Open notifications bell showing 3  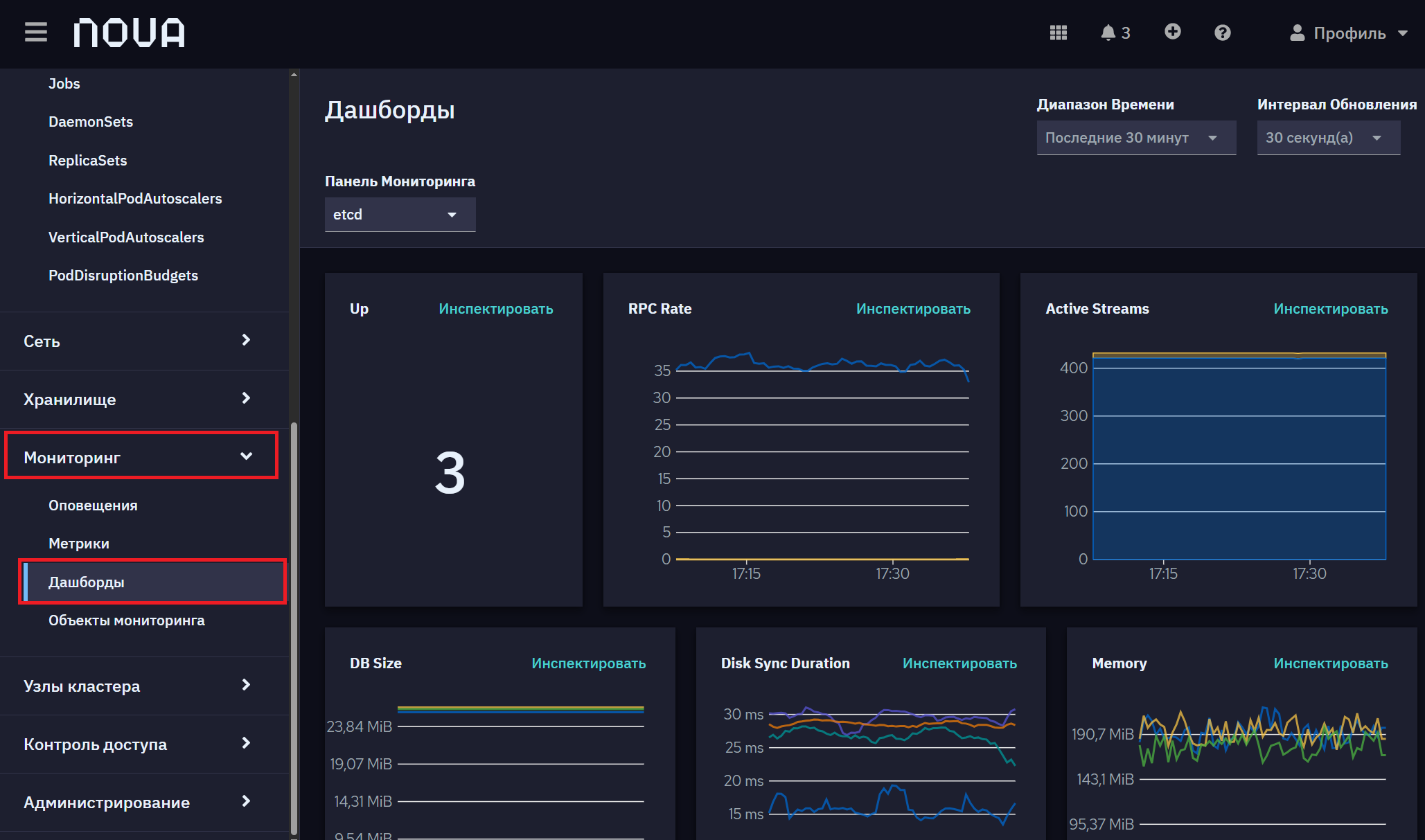(1115, 33)
